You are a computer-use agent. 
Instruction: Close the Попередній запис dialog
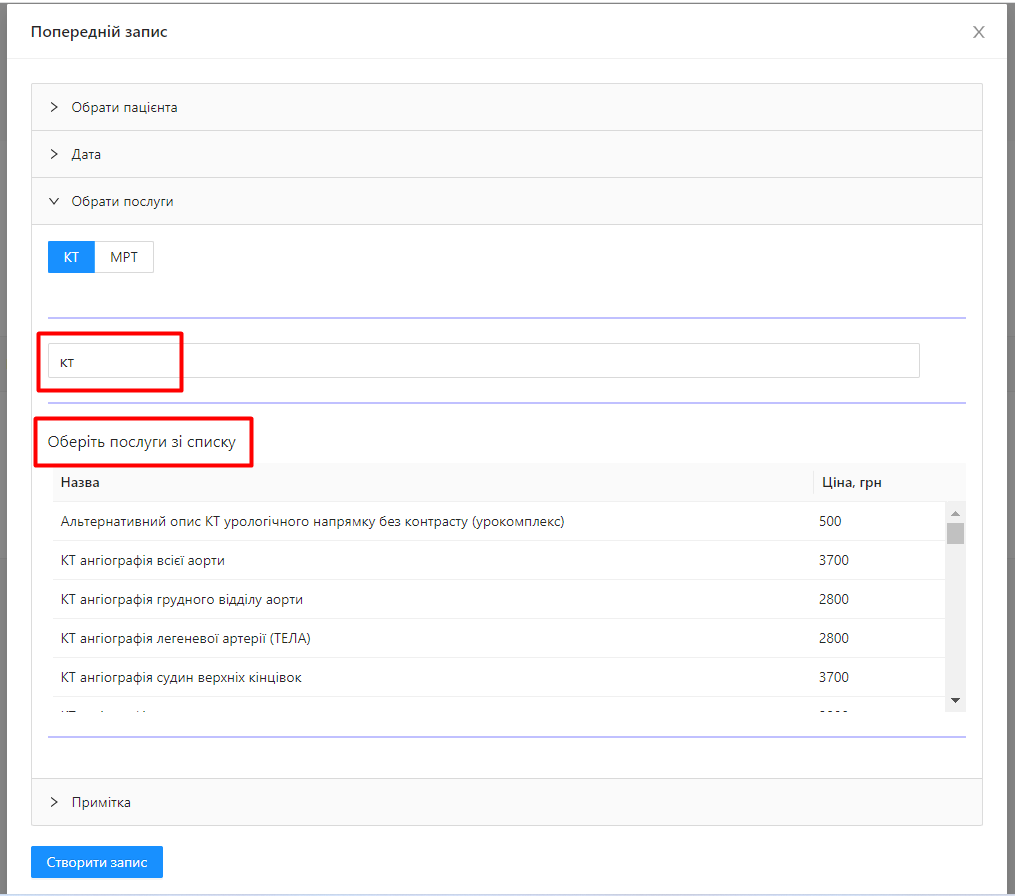(x=978, y=32)
